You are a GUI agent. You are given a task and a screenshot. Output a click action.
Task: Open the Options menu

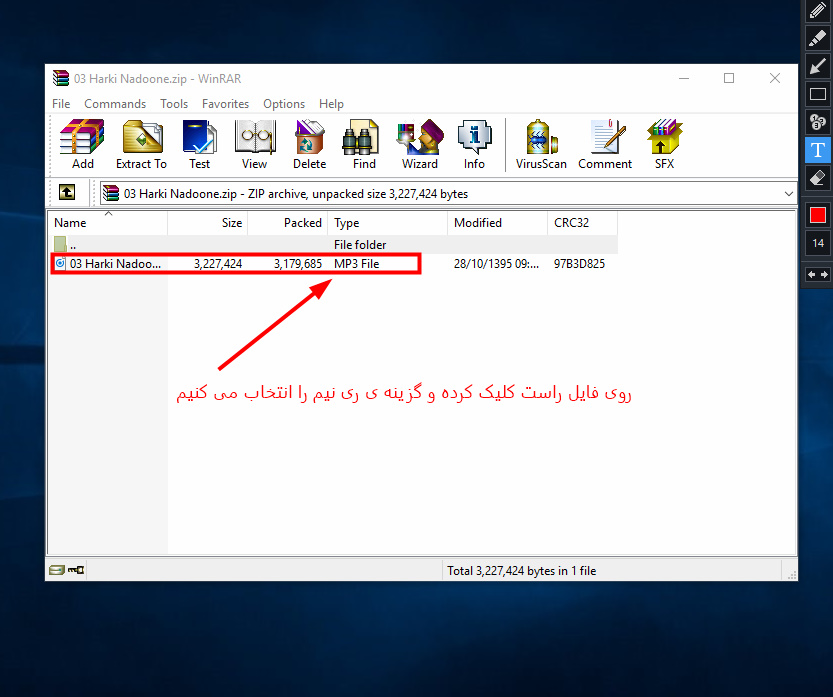coord(284,104)
